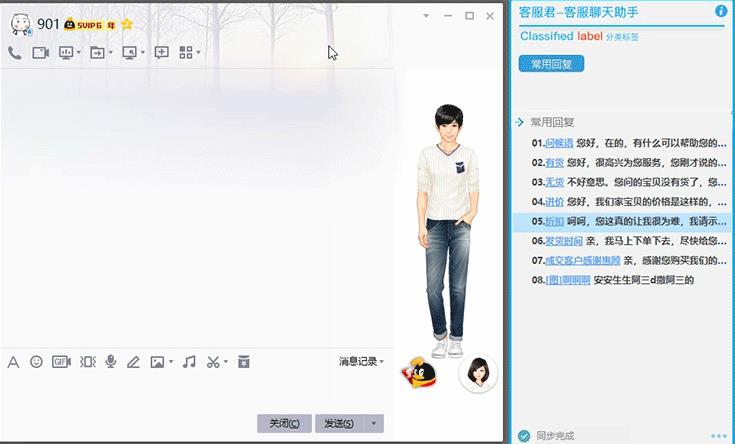Click the music note icon
Screen dimensions: 735x444
189,361
